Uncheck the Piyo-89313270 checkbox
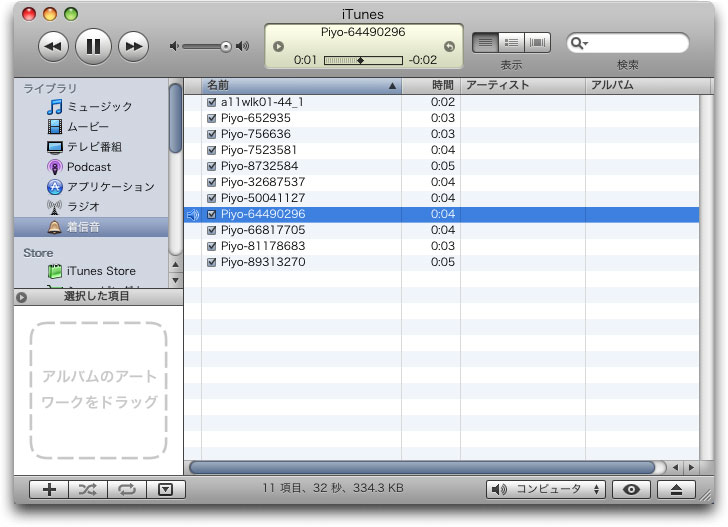728x527 pixels. 211,262
